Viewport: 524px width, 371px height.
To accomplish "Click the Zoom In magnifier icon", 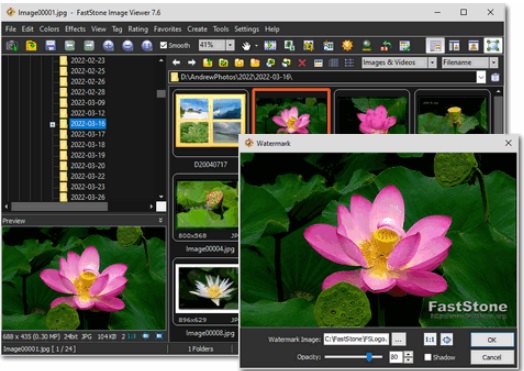I will coord(108,45).
